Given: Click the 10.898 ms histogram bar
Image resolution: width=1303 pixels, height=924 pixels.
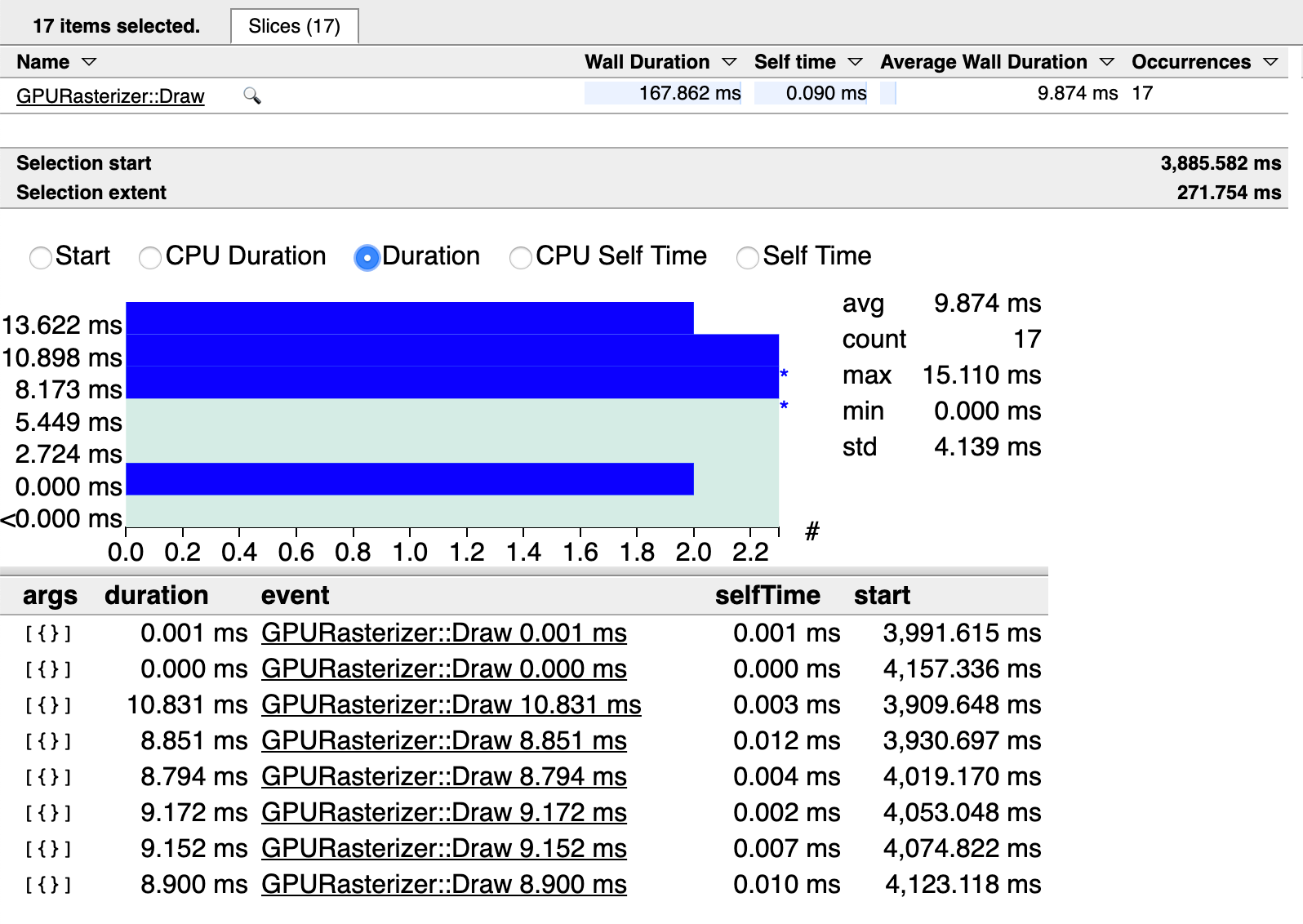Looking at the screenshot, I should [452, 350].
